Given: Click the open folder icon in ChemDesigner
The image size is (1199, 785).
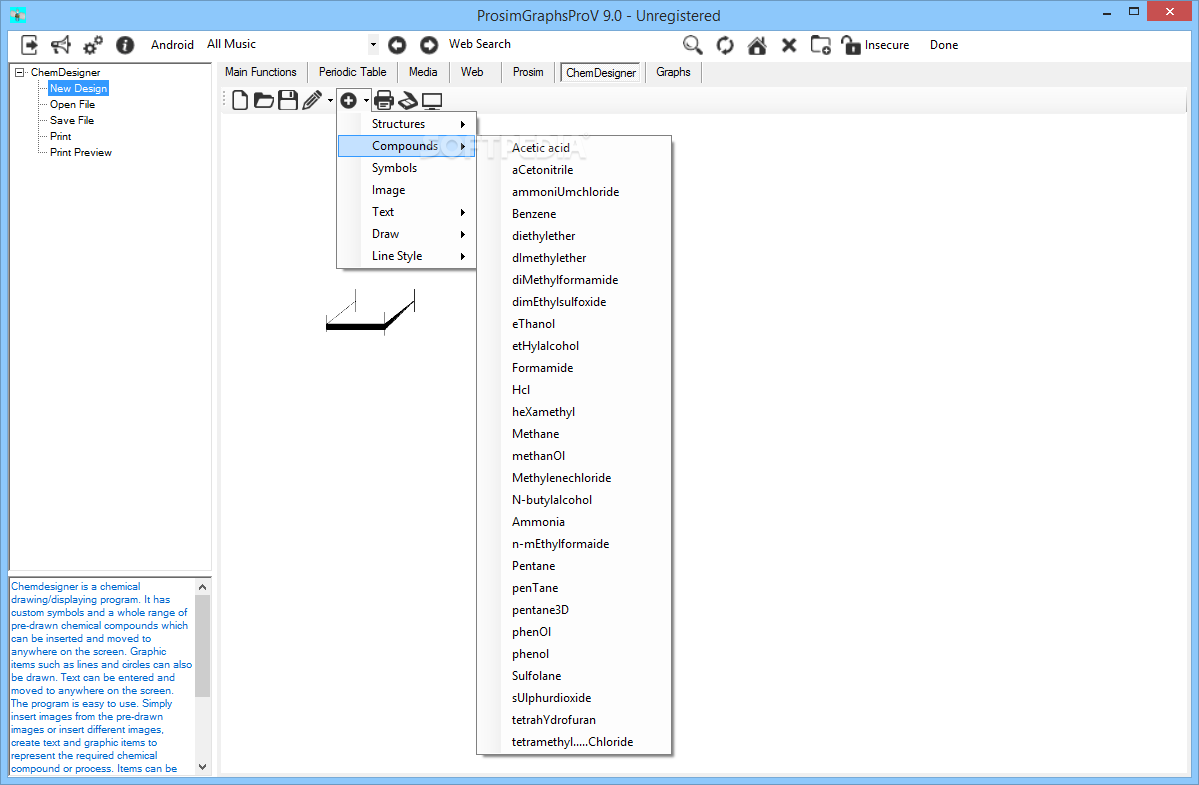Looking at the screenshot, I should pos(264,100).
